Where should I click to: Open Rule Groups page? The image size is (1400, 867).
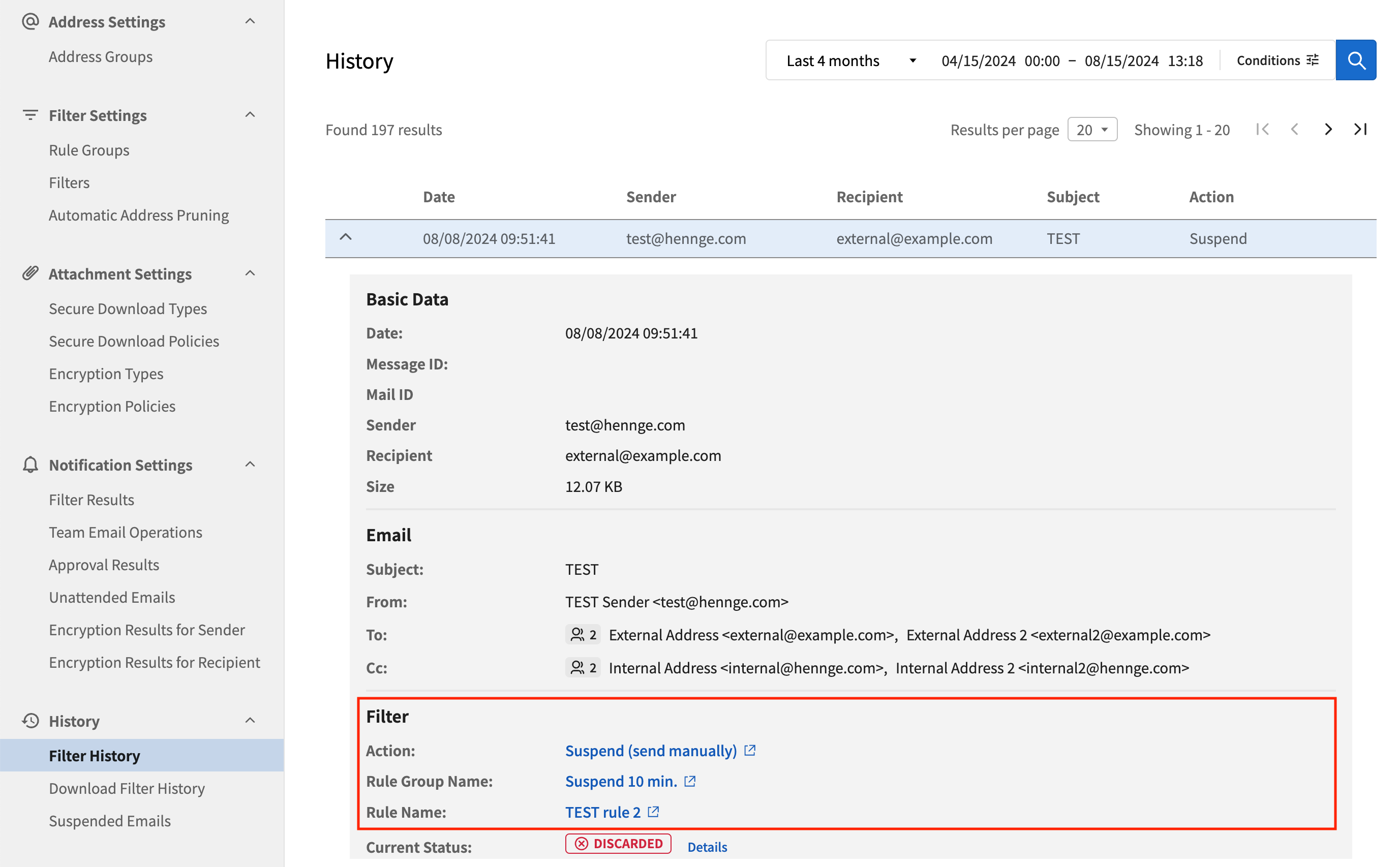click(89, 150)
